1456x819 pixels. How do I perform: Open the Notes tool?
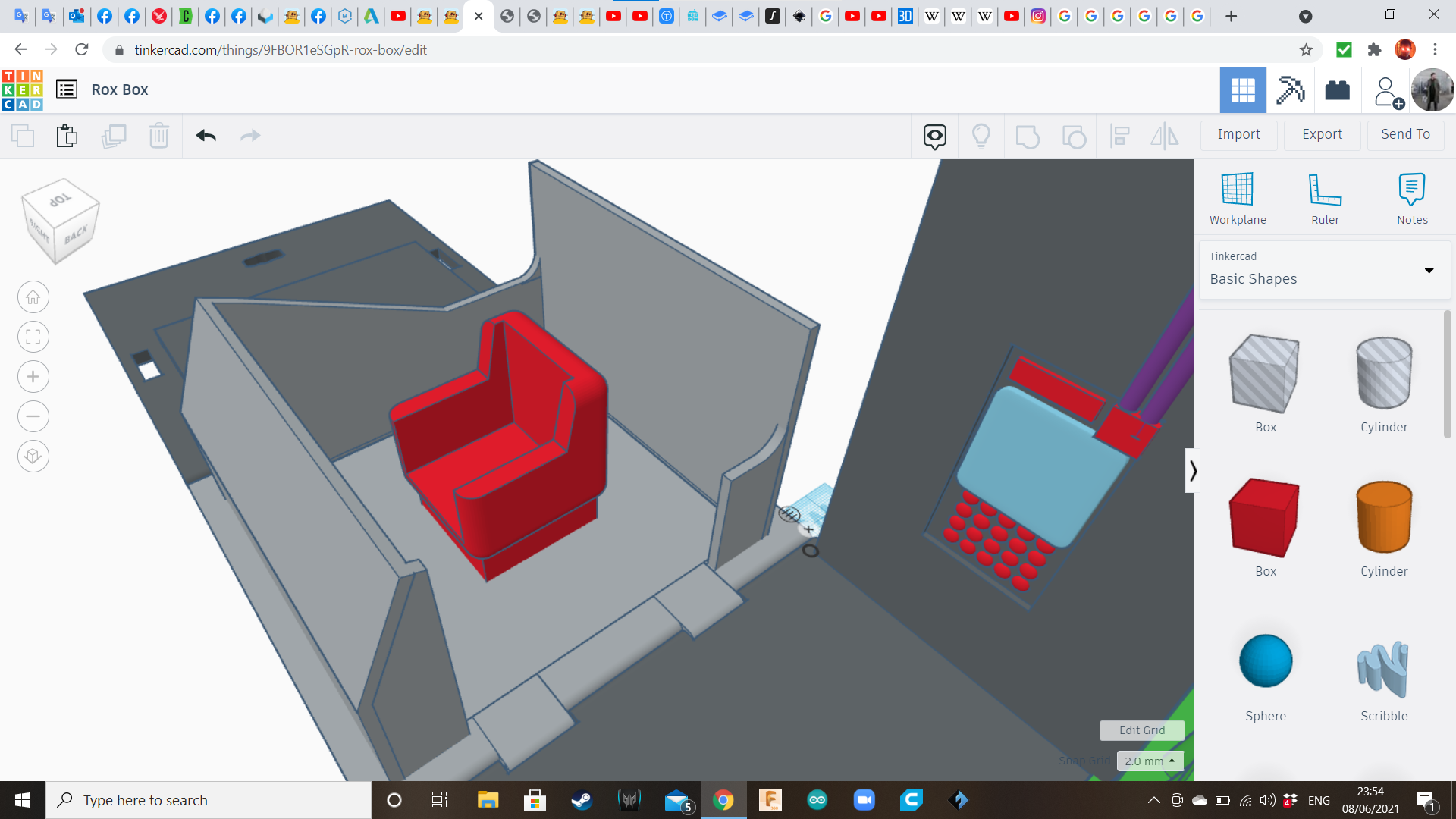1411,190
